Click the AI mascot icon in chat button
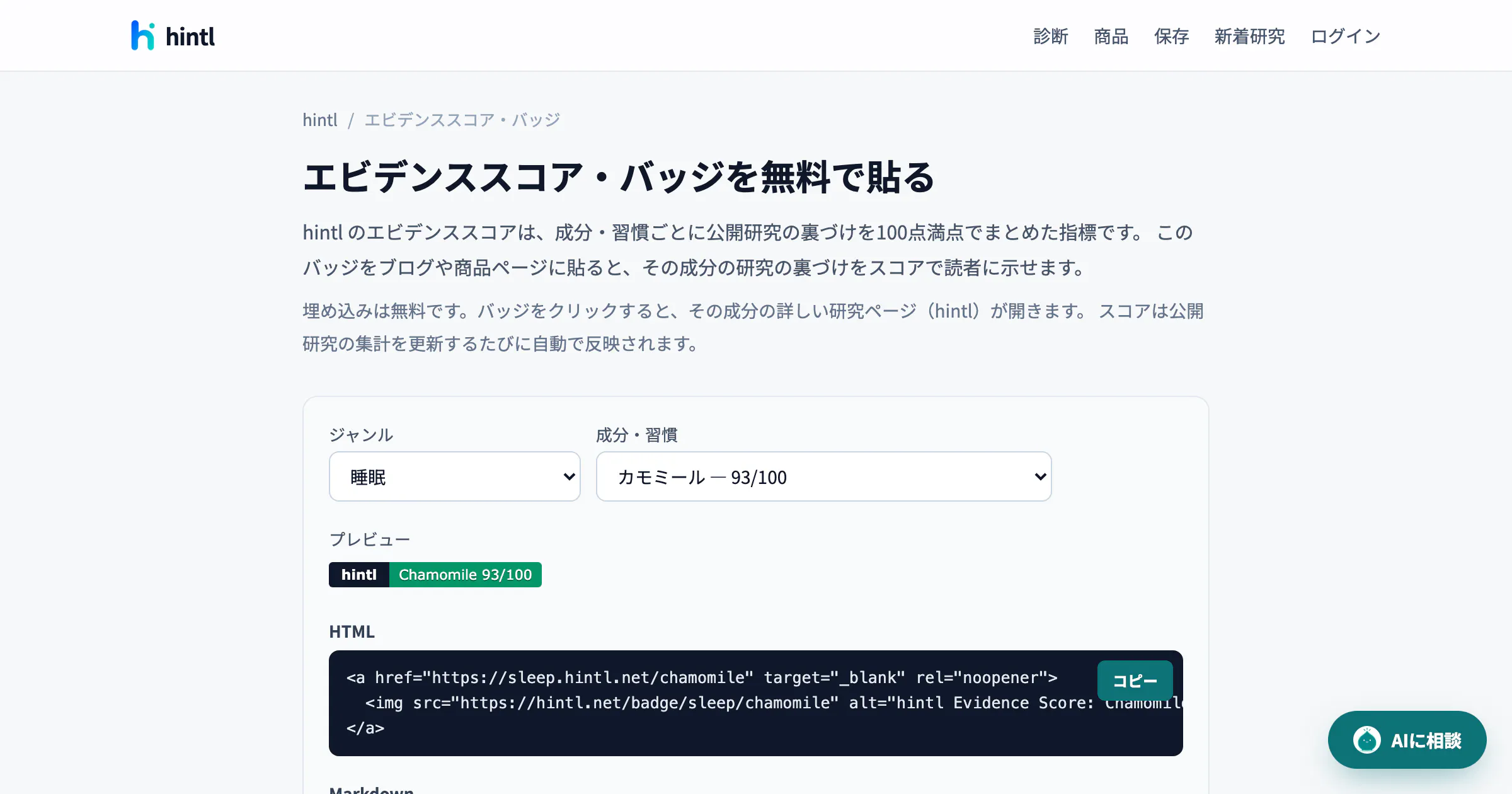 tap(1367, 740)
